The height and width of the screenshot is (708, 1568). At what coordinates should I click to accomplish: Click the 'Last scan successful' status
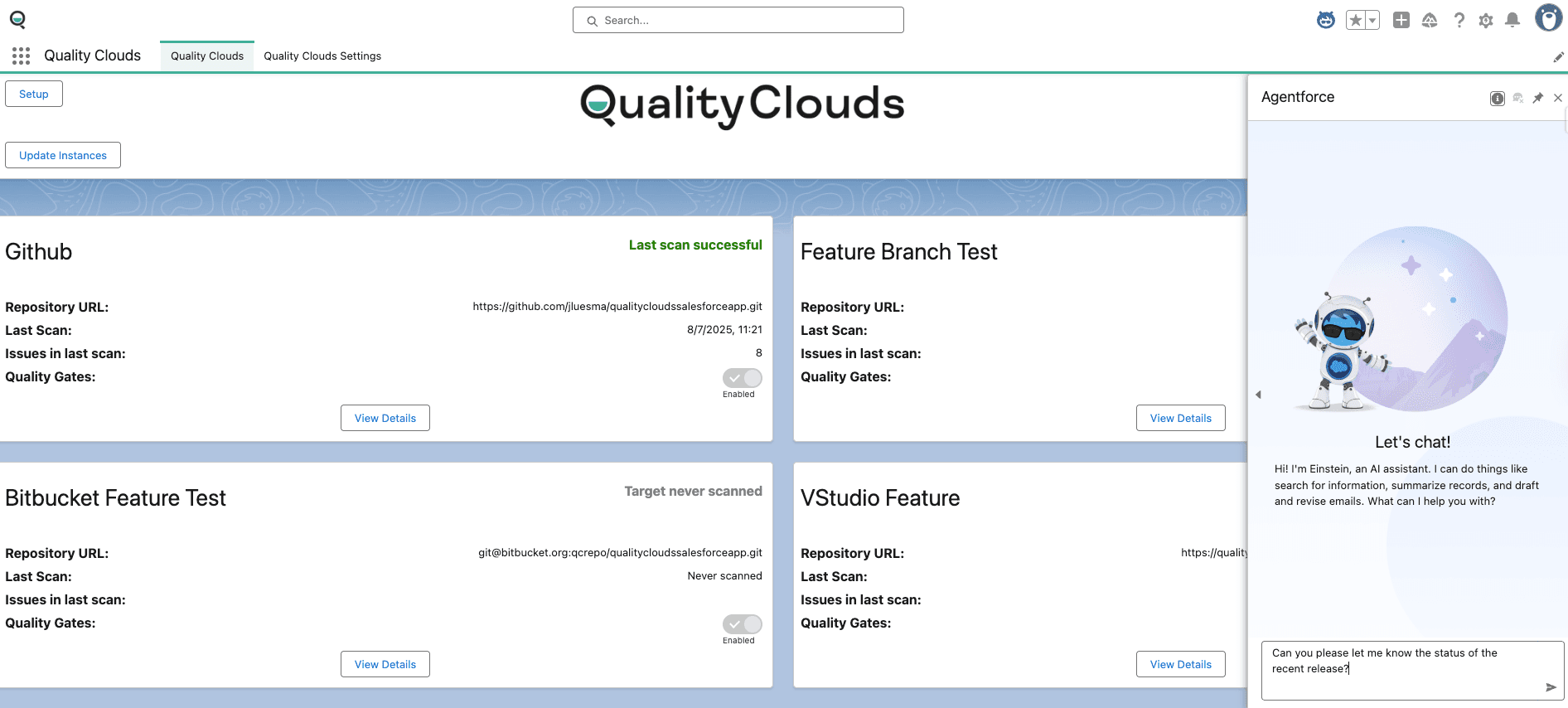click(x=695, y=245)
